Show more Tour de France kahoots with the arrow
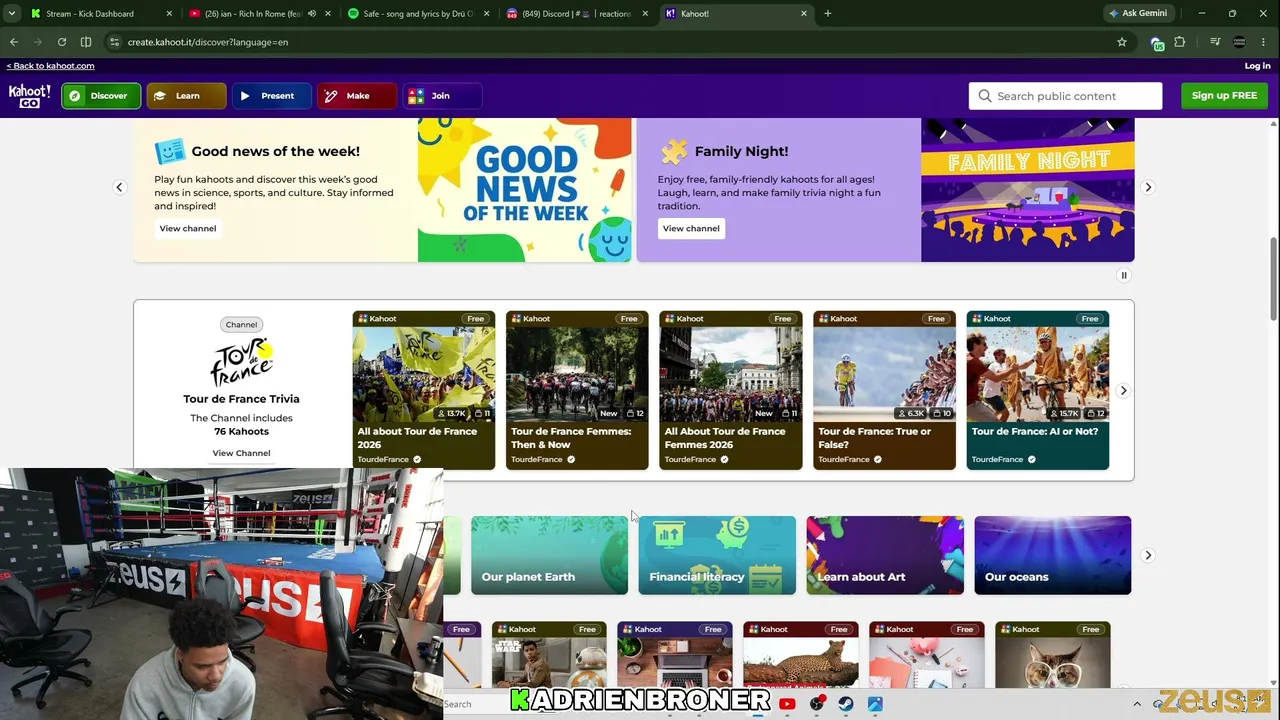 click(x=1123, y=391)
